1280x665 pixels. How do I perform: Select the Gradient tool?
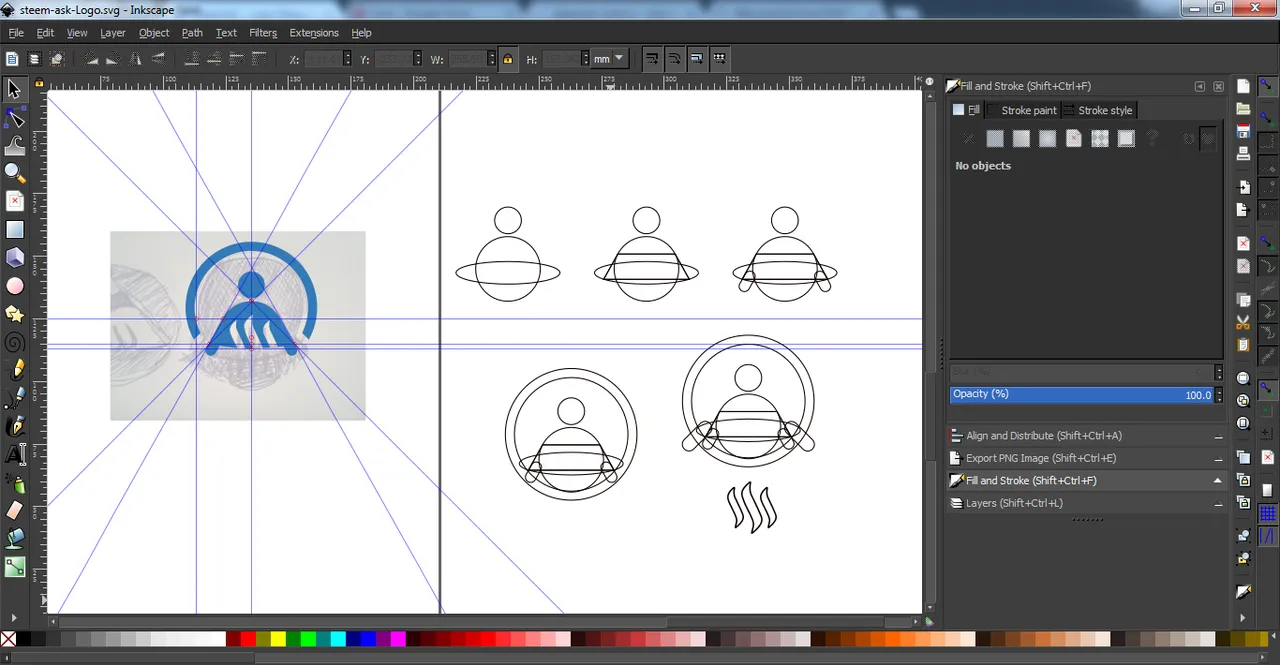tap(14, 567)
